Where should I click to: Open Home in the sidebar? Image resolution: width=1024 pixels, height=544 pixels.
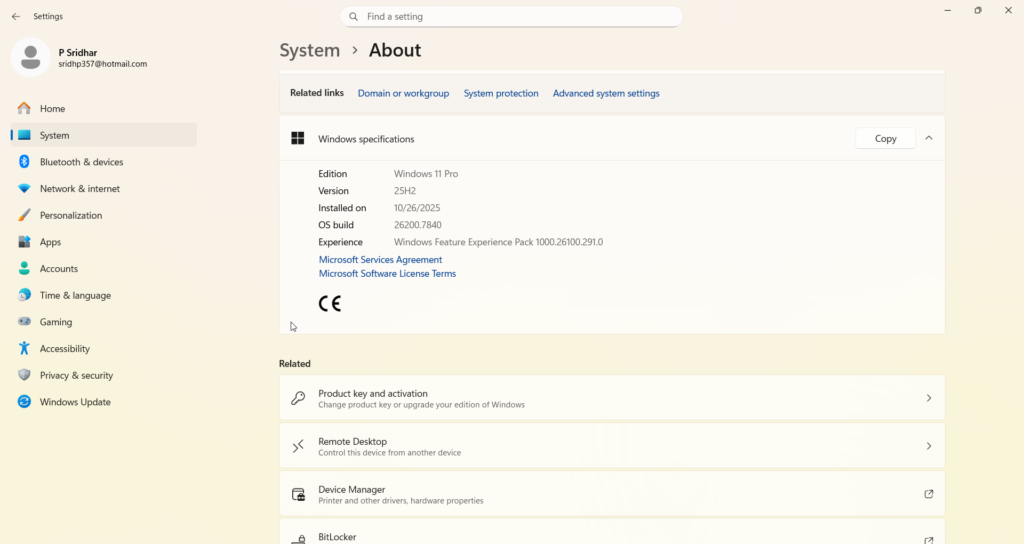(103, 108)
